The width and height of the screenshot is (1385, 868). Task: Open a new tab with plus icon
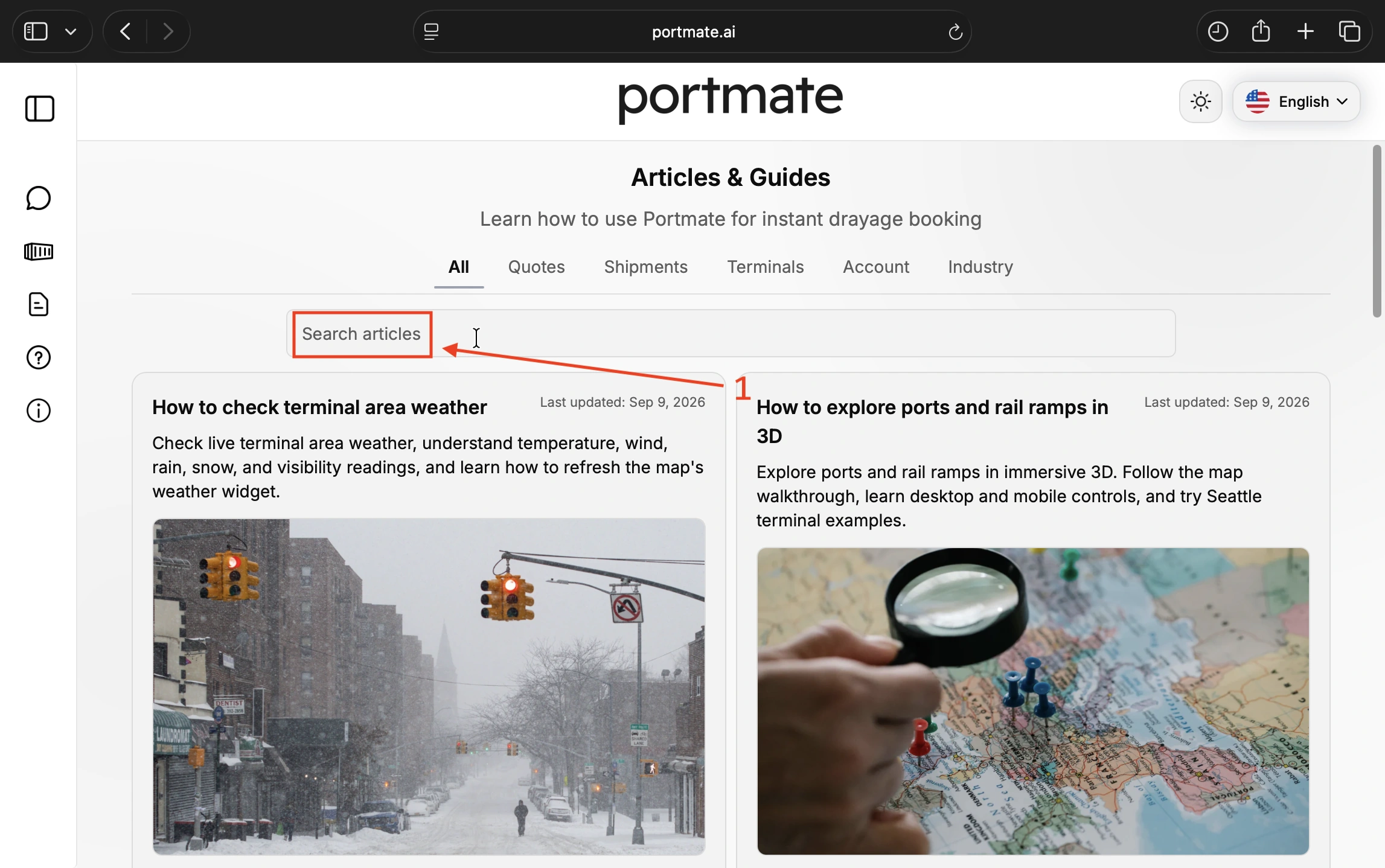tap(1305, 31)
